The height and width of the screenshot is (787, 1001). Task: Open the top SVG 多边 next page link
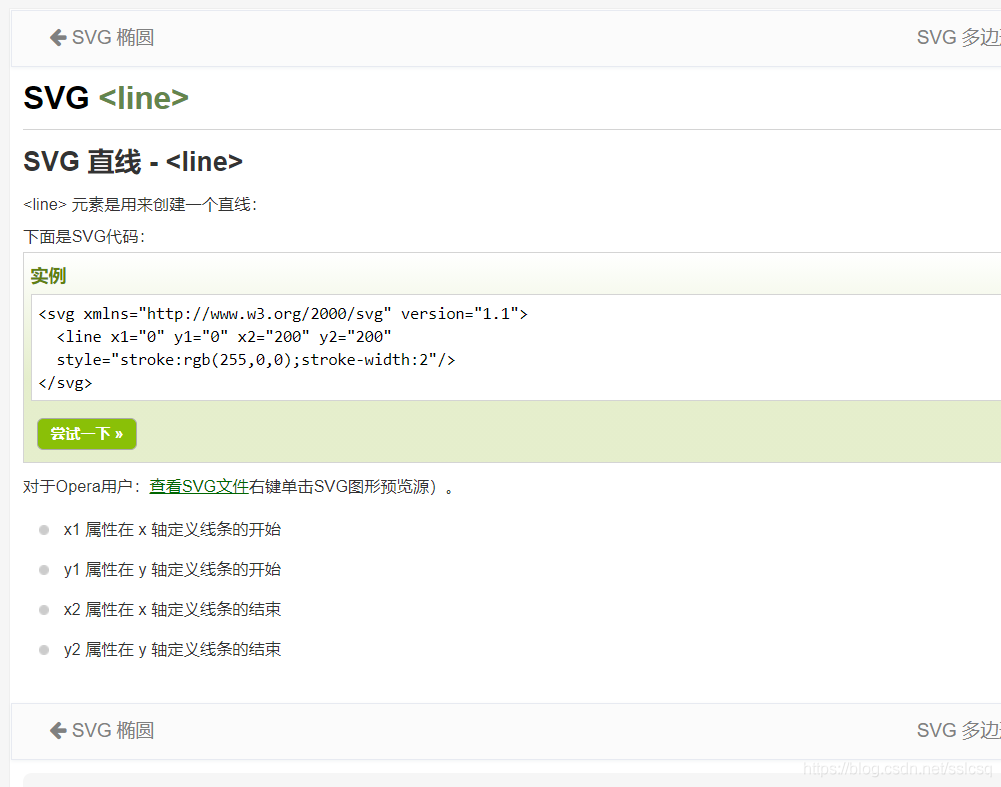coord(958,38)
